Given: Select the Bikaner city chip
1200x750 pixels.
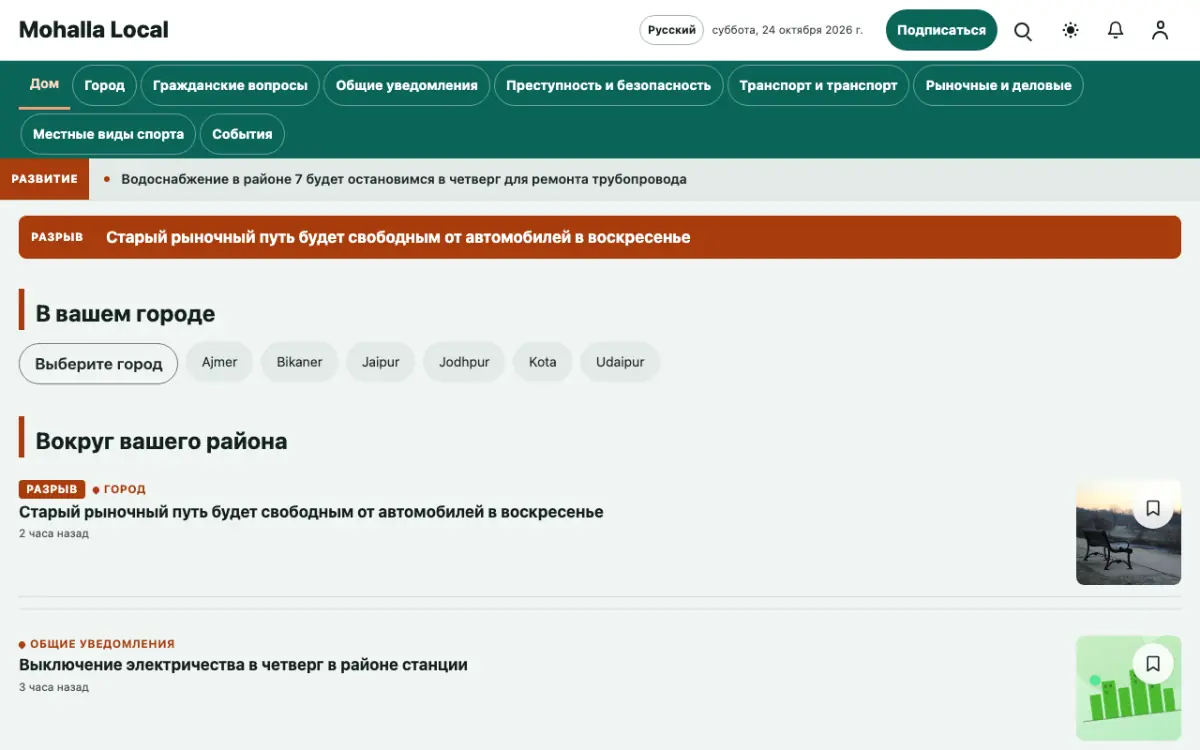Looking at the screenshot, I should point(299,362).
